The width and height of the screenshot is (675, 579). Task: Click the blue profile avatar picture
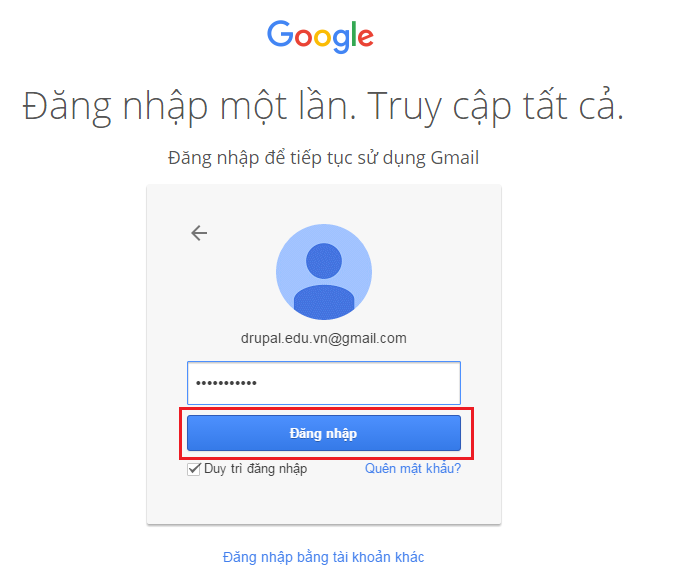324,272
